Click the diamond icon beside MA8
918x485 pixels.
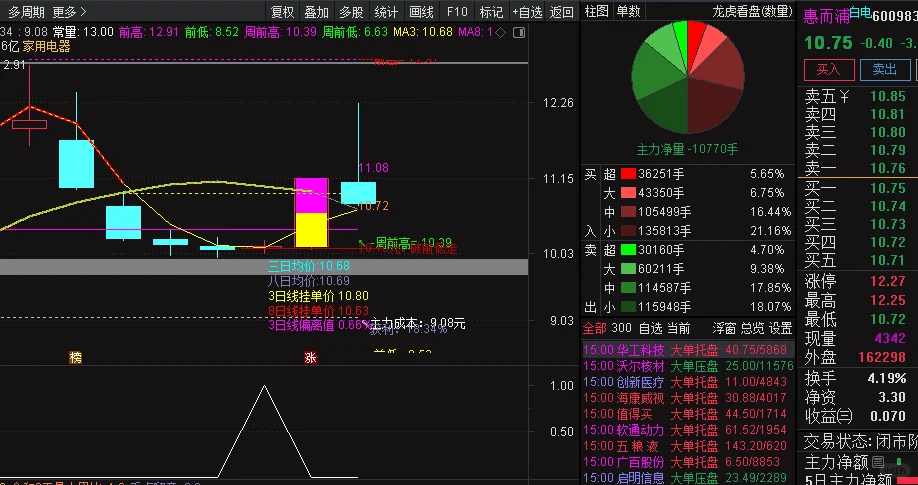pos(501,32)
